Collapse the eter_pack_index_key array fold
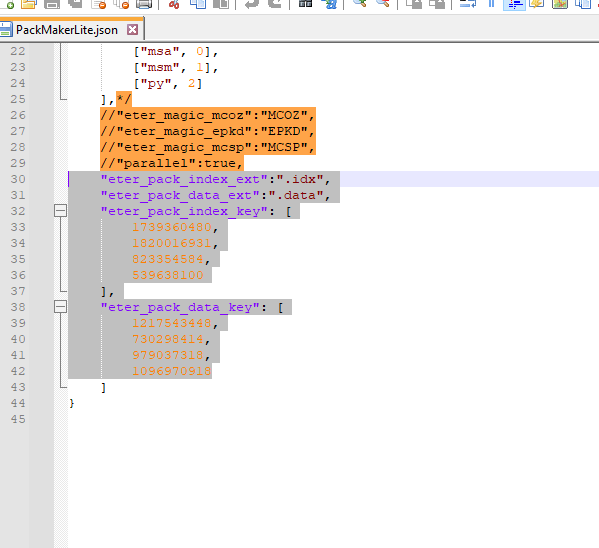The width and height of the screenshot is (599, 548). point(60,211)
